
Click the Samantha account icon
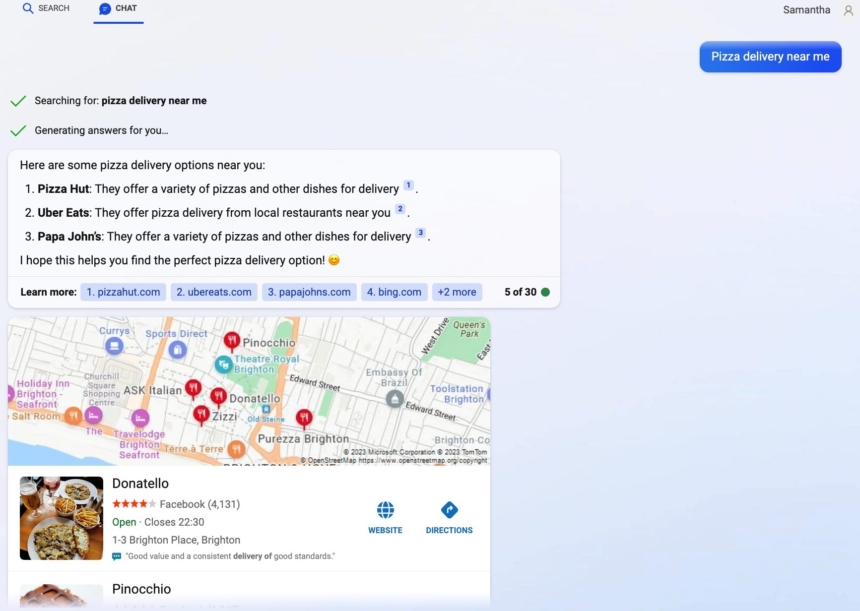click(x=846, y=10)
